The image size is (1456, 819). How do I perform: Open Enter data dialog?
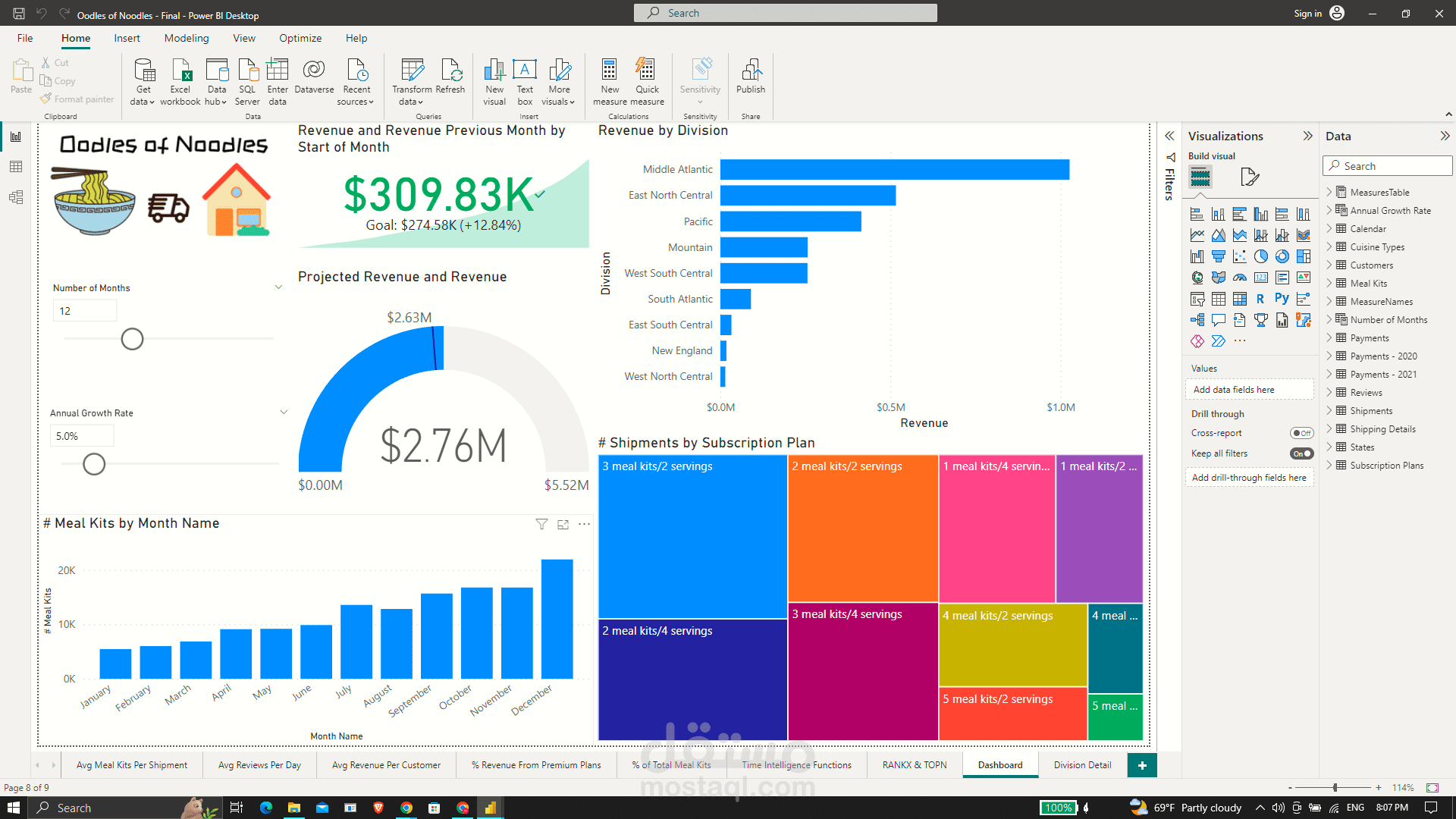click(278, 82)
